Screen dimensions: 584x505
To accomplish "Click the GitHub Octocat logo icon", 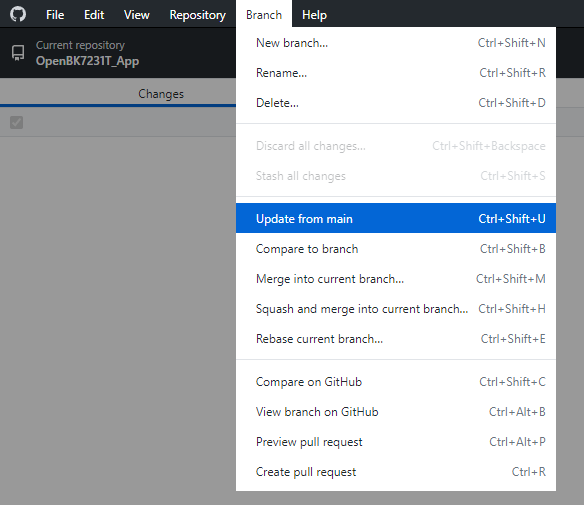I will coord(18,15).
